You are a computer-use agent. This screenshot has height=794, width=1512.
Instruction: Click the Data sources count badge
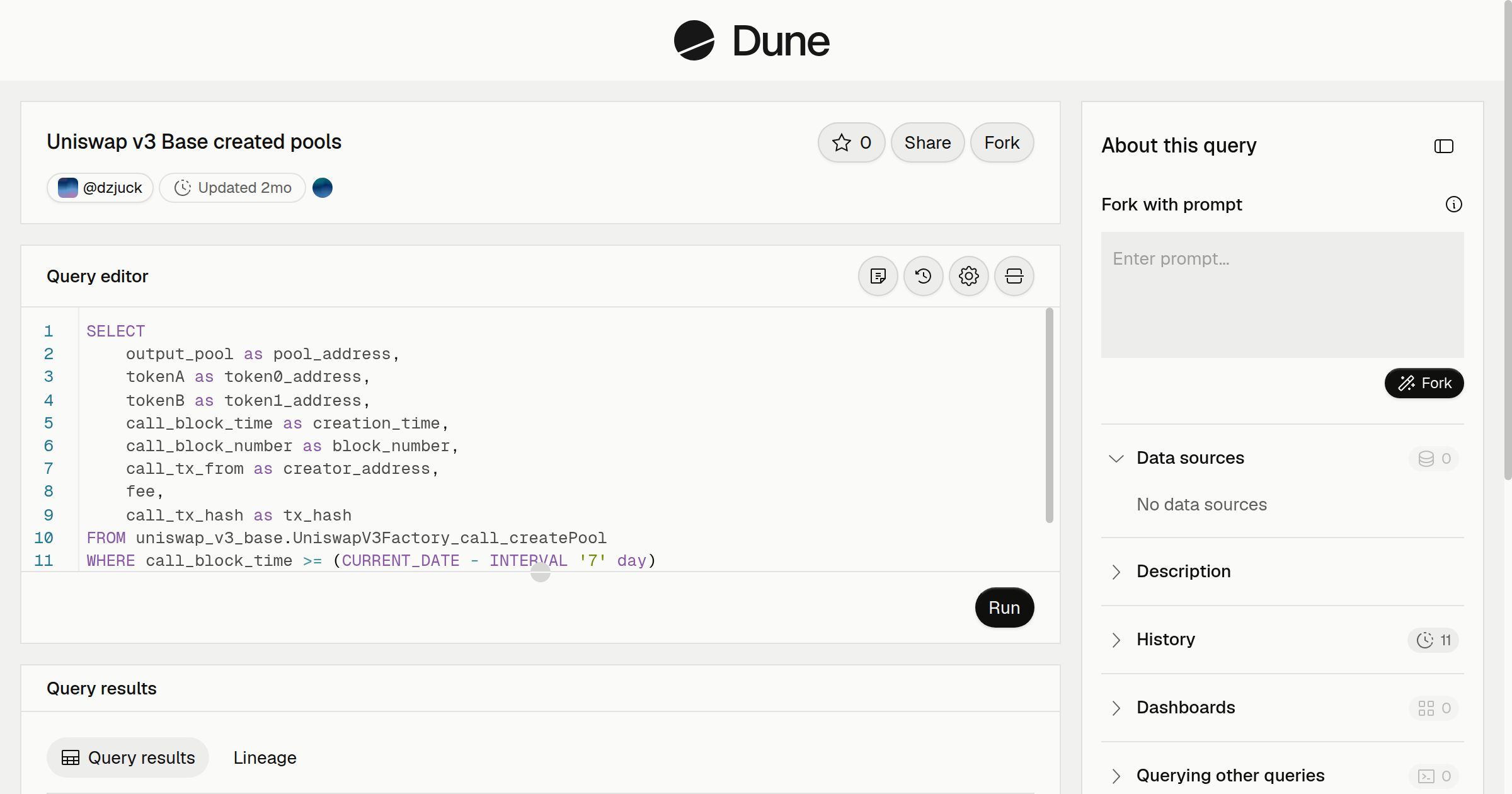[1434, 458]
